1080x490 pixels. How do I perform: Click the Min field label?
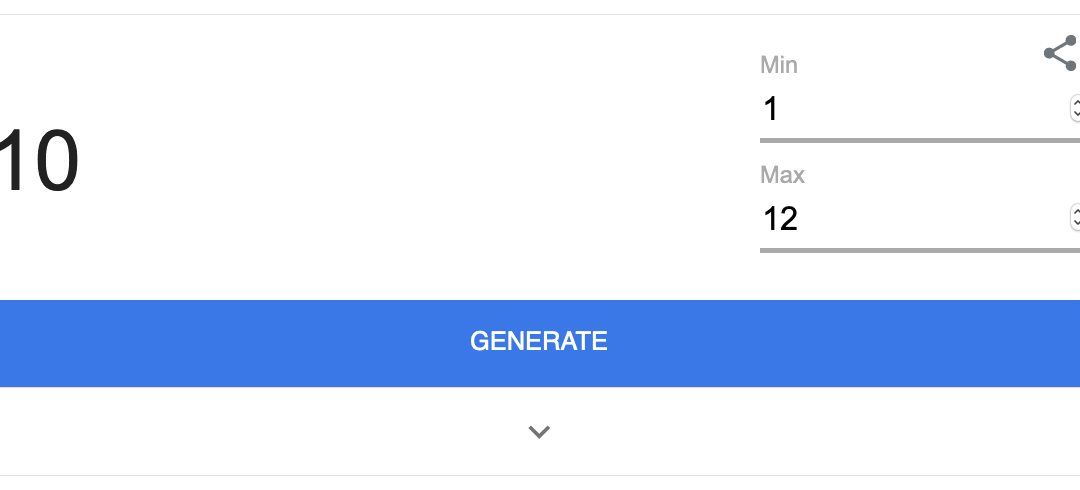(x=779, y=65)
